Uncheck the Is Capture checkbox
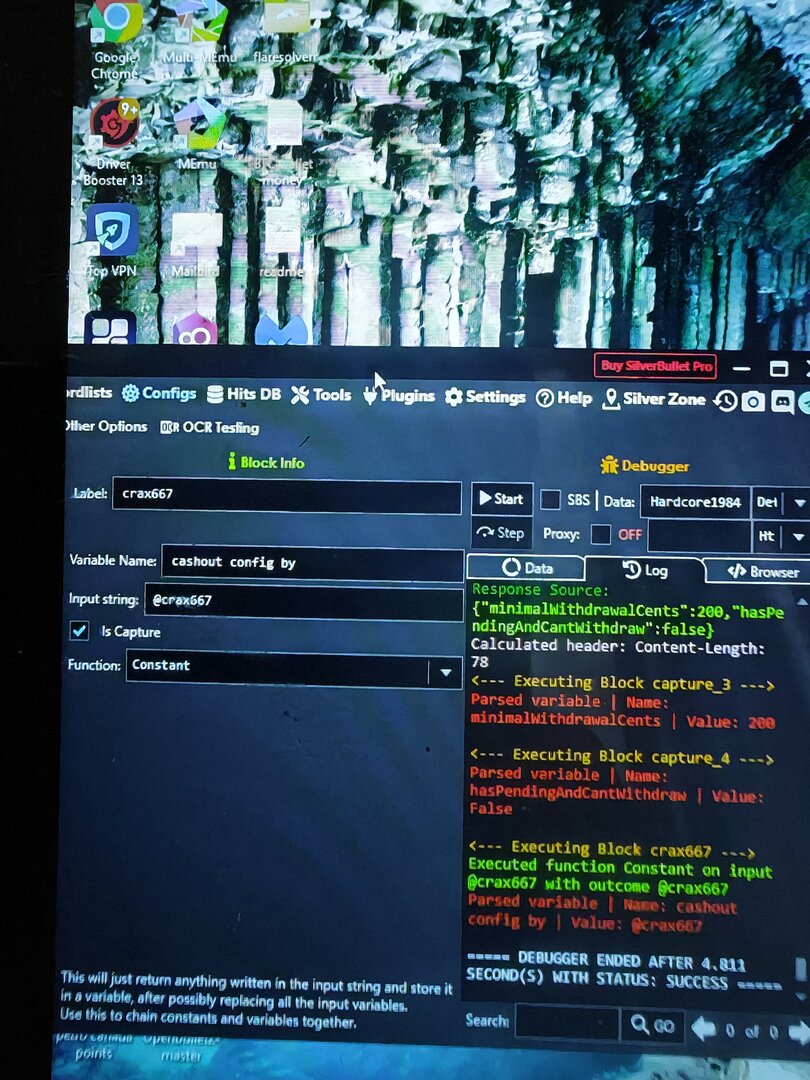 [x=79, y=631]
